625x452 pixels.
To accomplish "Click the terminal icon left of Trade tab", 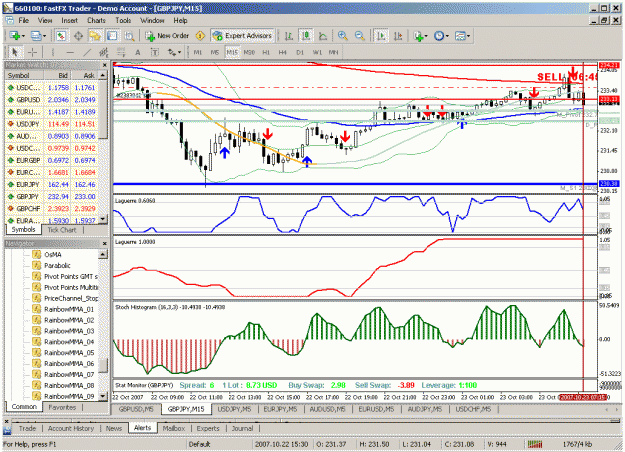I will click(7, 430).
